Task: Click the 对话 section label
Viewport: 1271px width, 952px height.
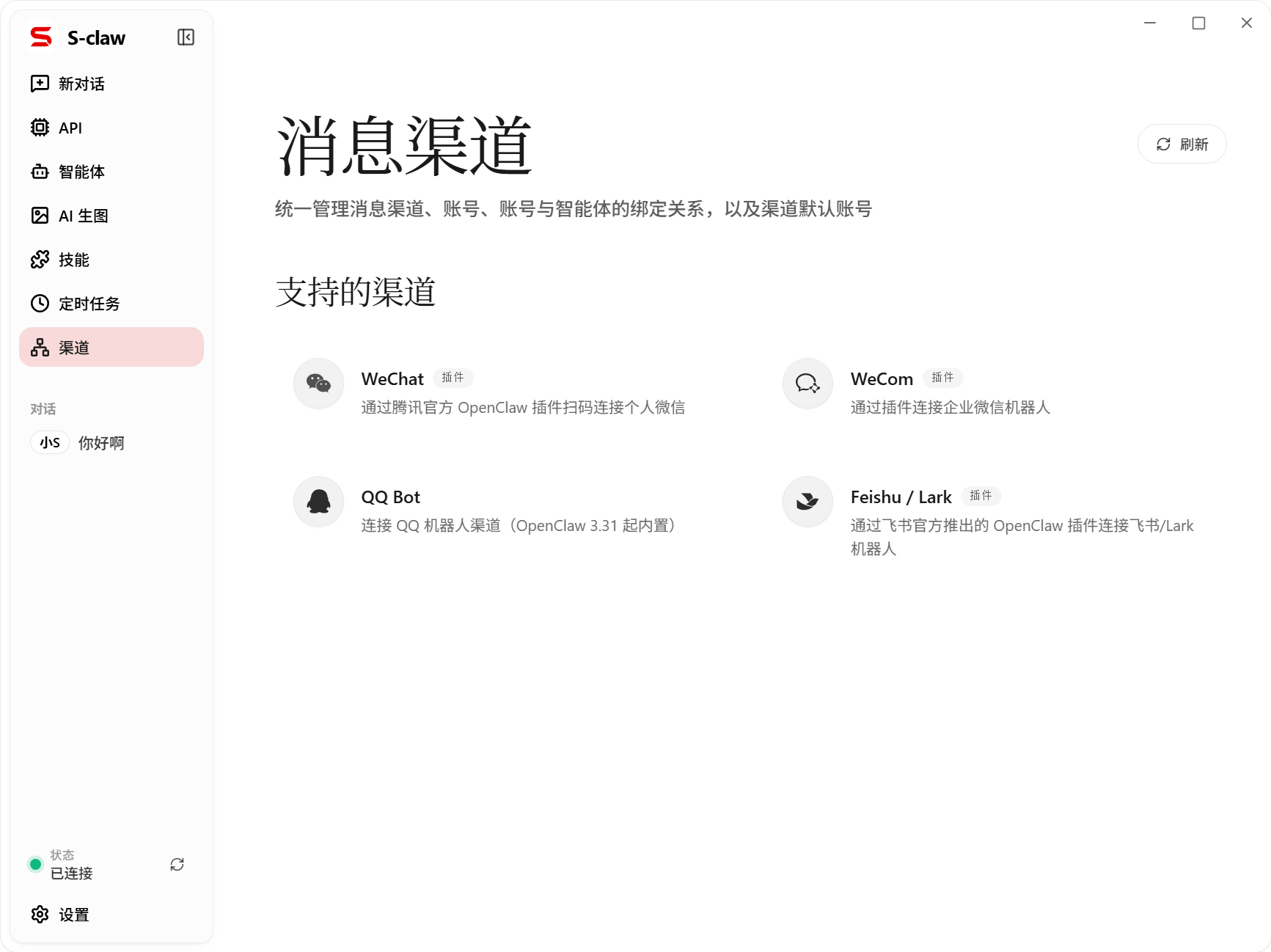Action: point(43,409)
